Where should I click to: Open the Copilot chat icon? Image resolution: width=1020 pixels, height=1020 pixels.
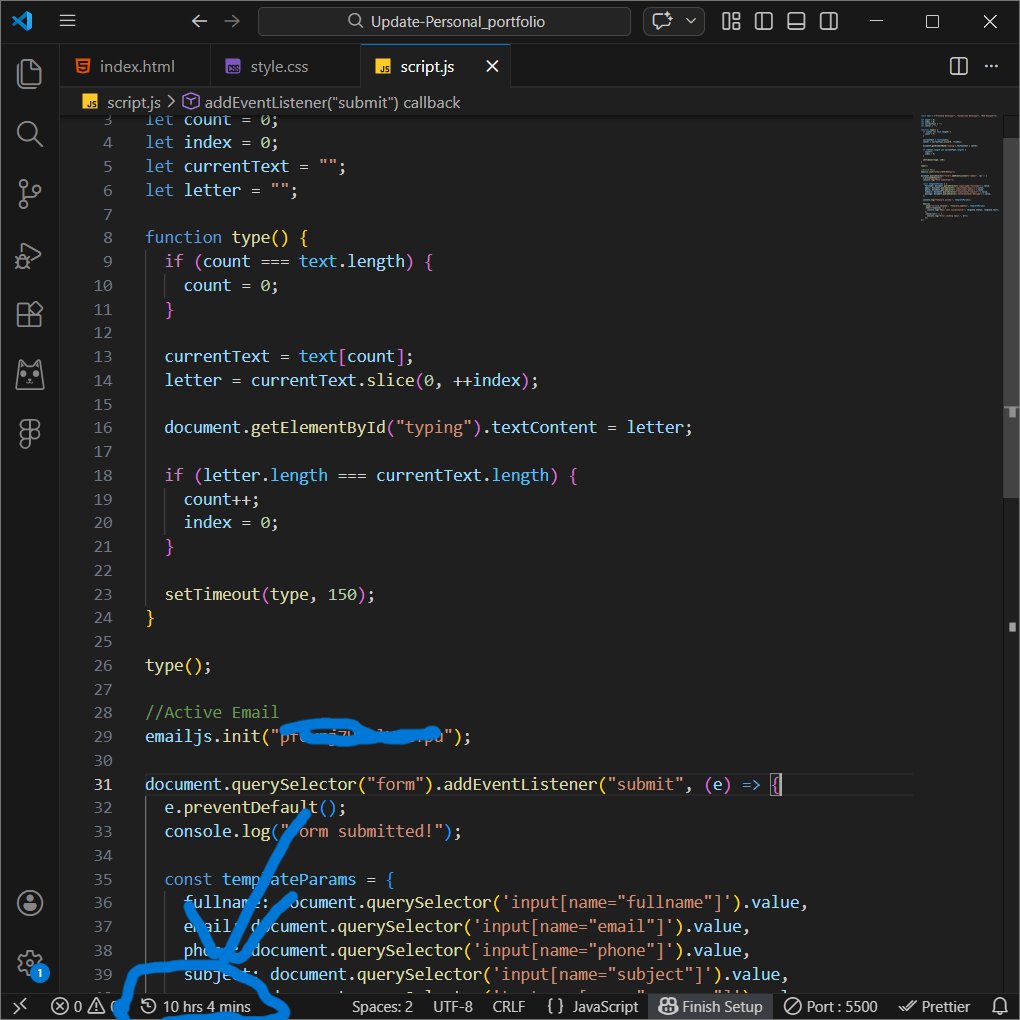(x=662, y=21)
